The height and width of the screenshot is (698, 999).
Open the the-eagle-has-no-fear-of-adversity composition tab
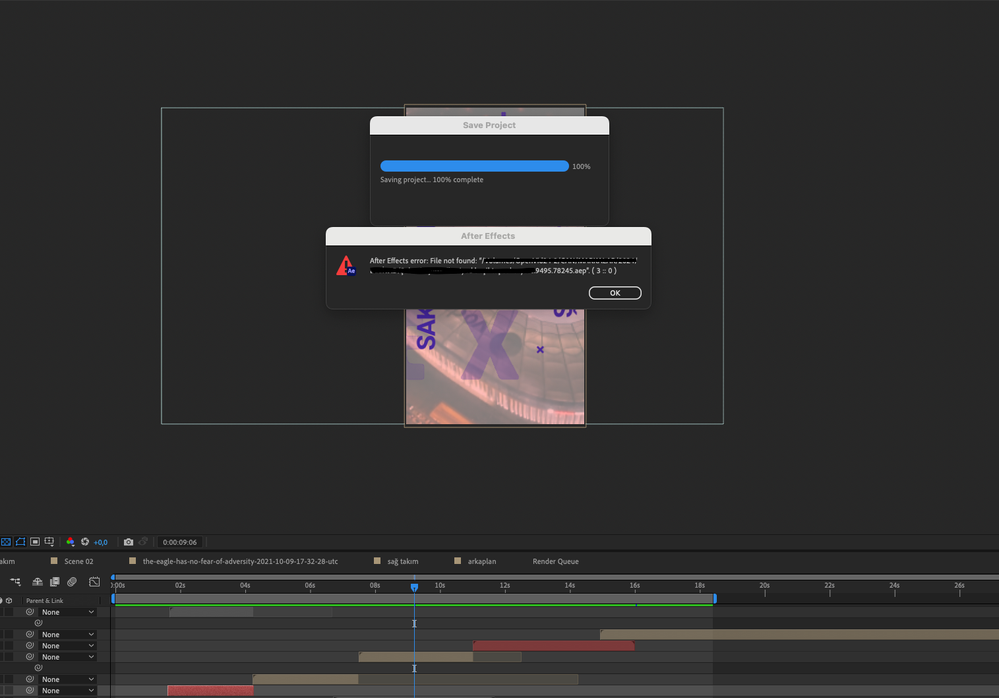click(x=240, y=561)
